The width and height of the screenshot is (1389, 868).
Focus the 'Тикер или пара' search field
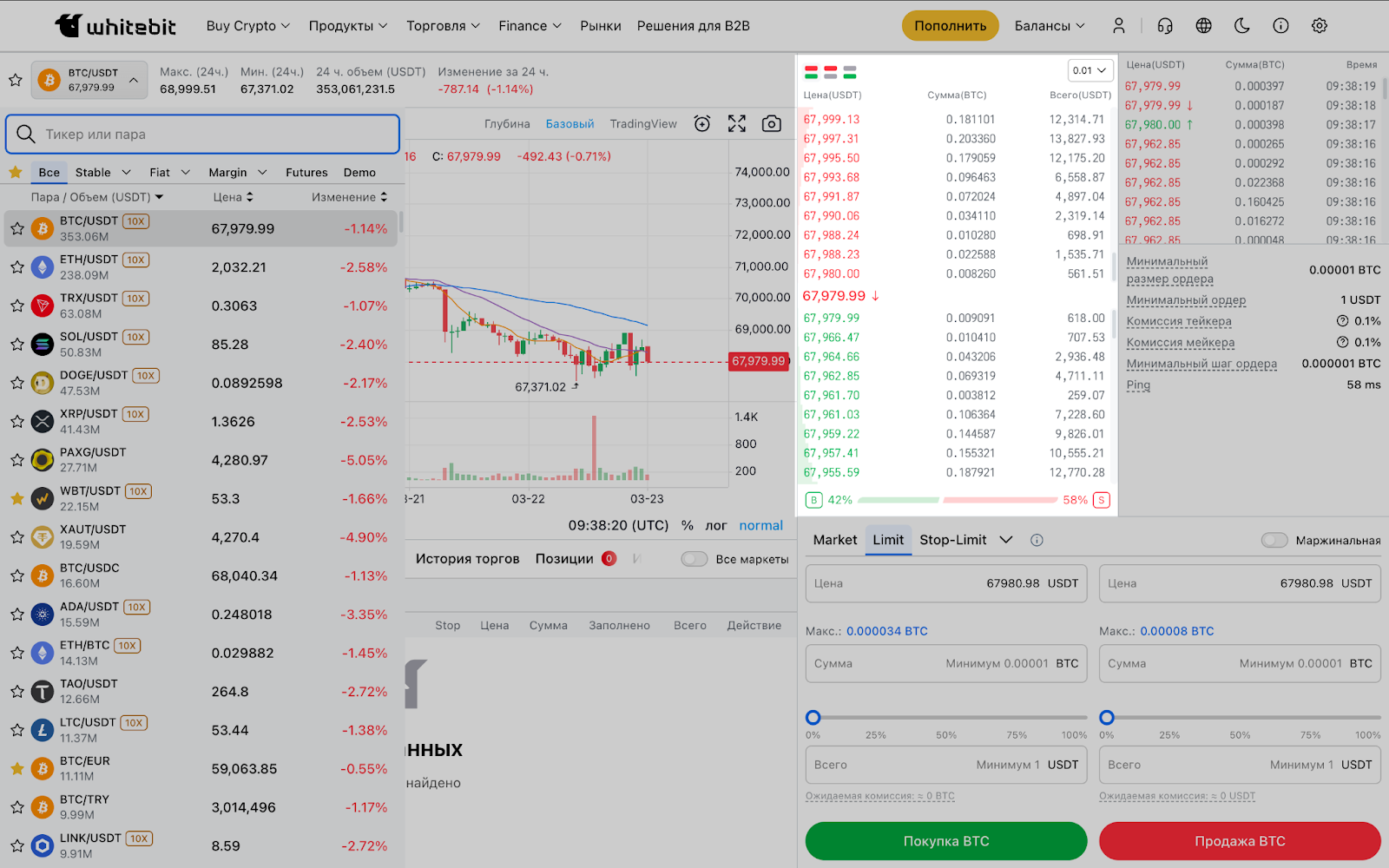(202, 135)
